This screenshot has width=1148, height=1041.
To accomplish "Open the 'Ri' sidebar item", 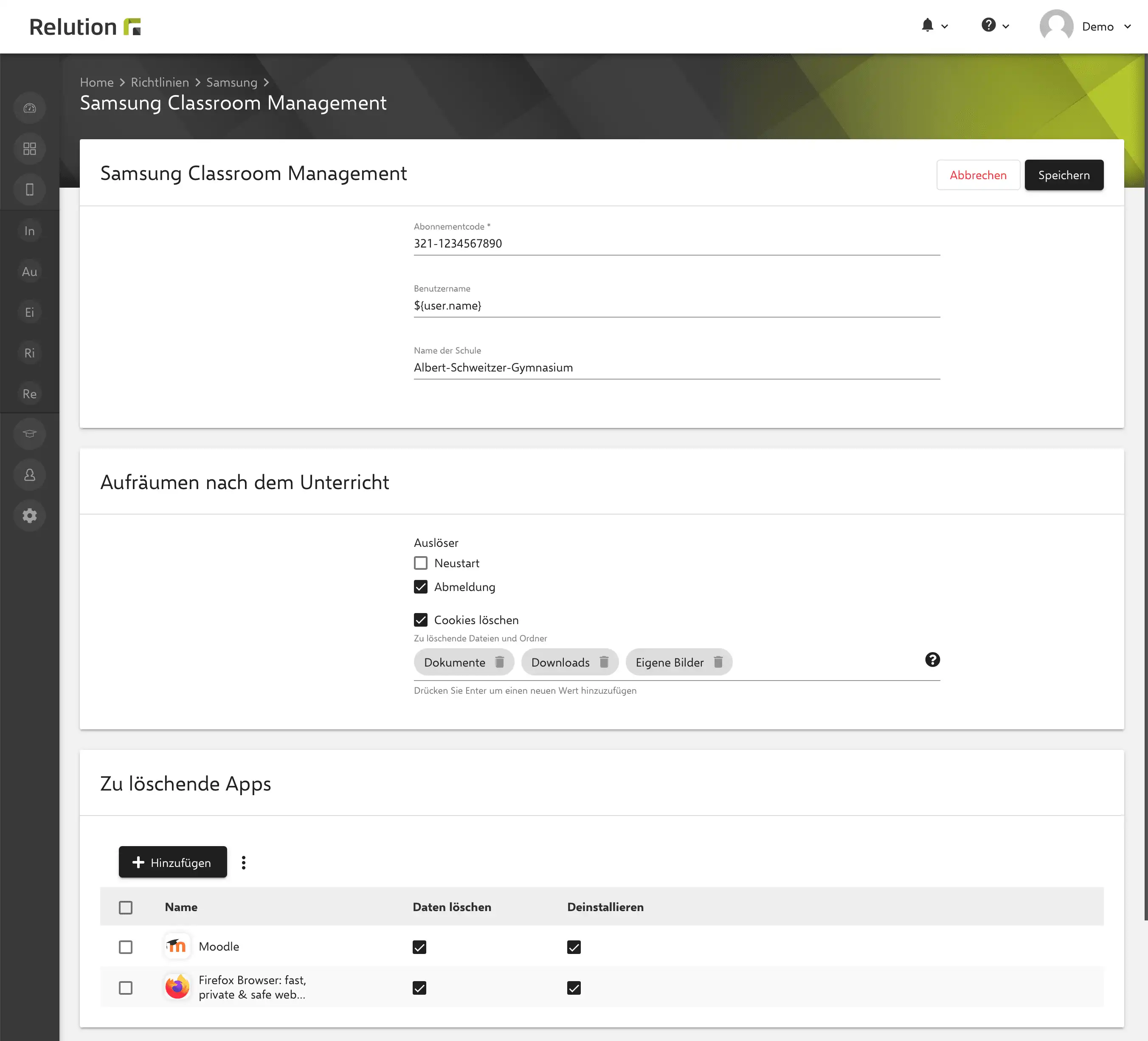I will tap(30, 353).
